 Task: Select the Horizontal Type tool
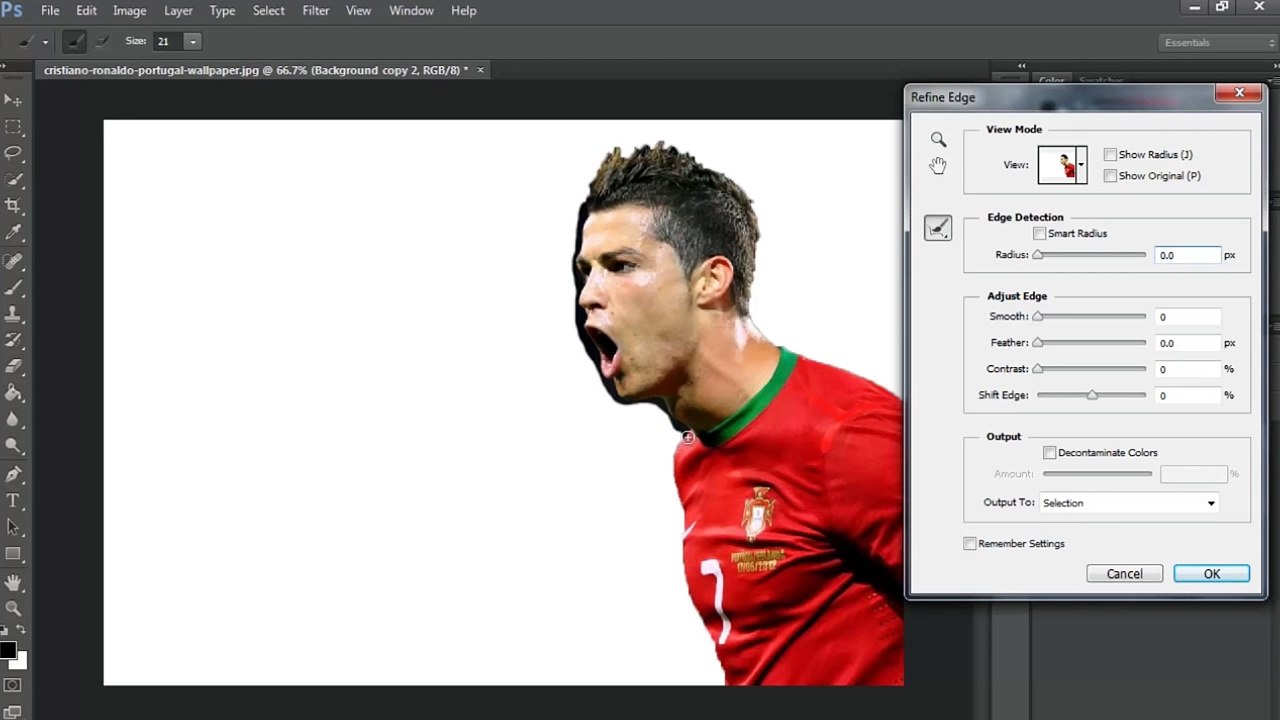[13, 501]
